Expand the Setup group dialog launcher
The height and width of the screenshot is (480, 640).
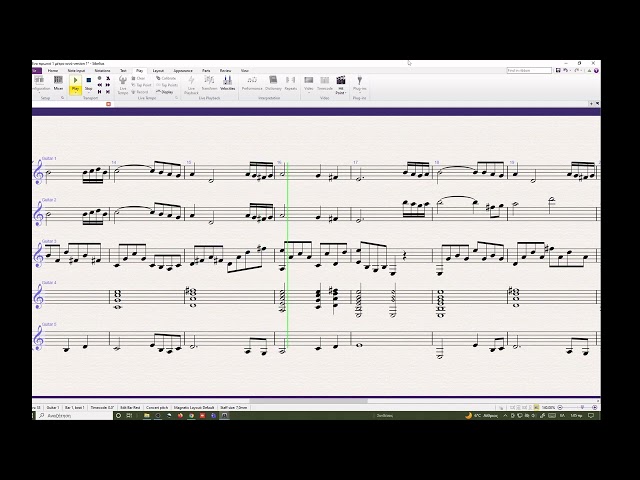[x=62, y=98]
